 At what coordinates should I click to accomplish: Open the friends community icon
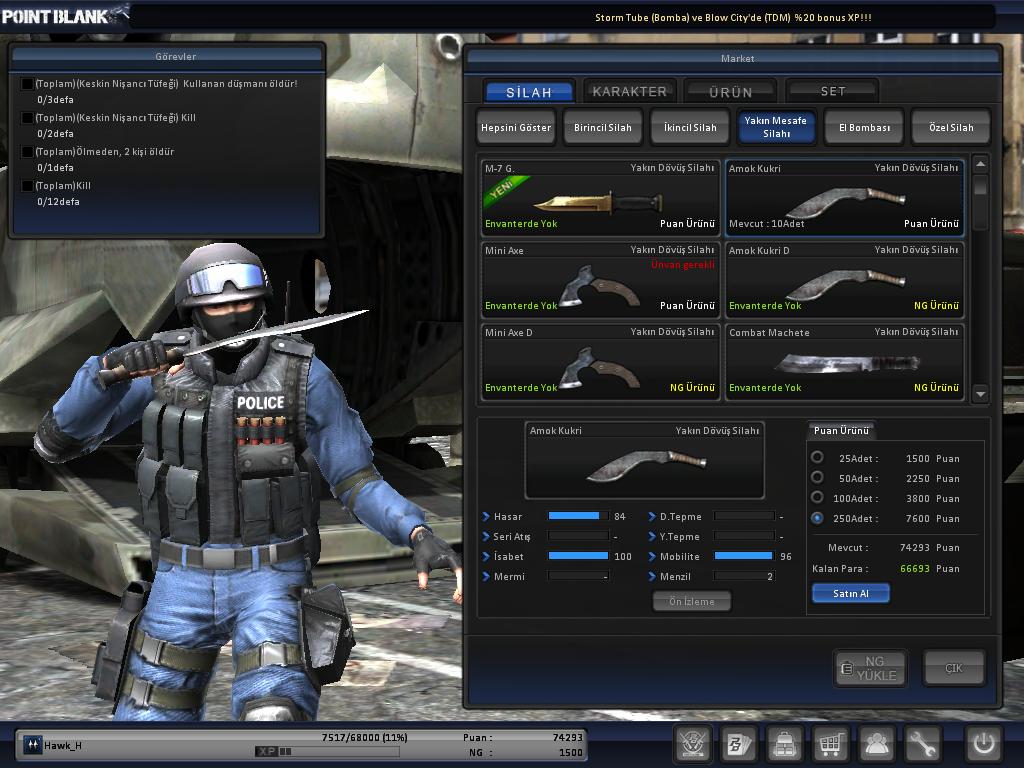tap(877, 744)
